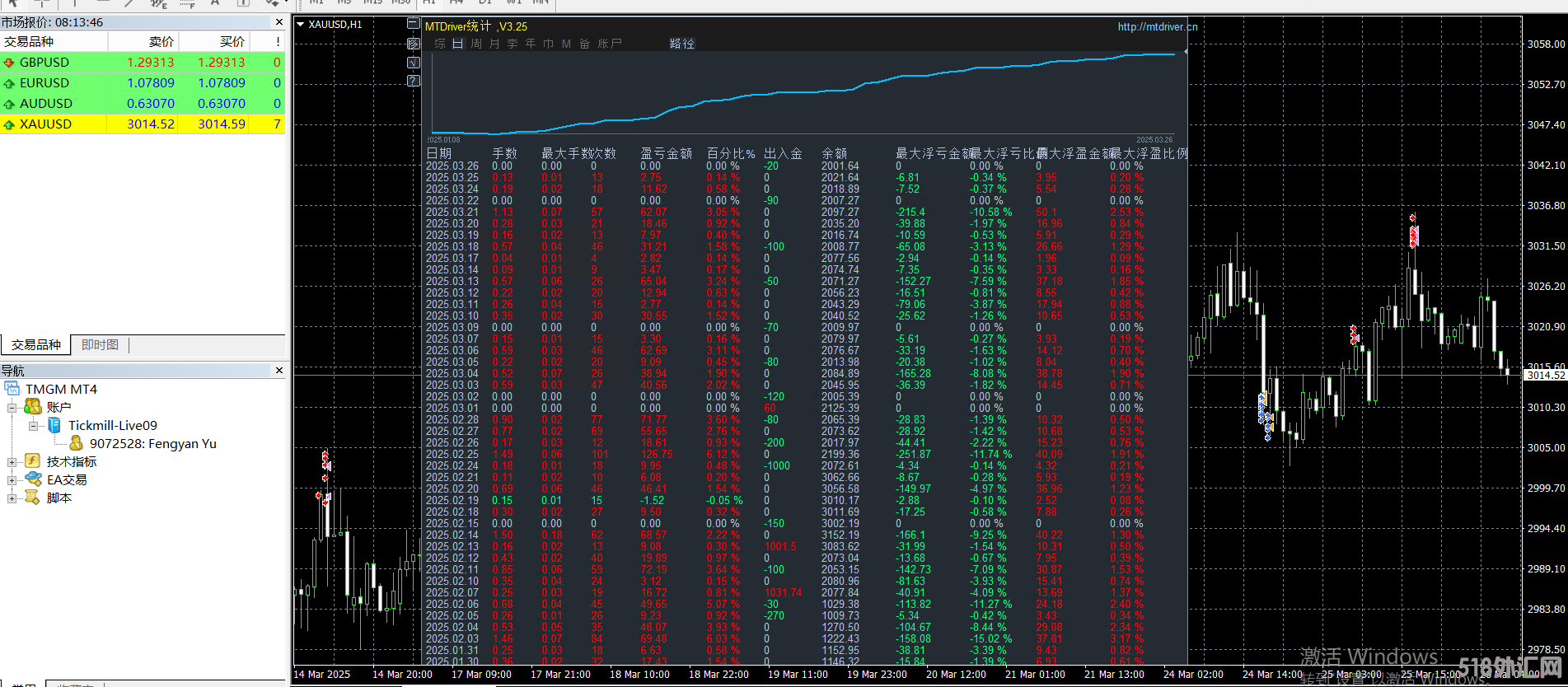Minimize the MTDriver statistics panel
This screenshot has width=1568, height=687.
(414, 24)
